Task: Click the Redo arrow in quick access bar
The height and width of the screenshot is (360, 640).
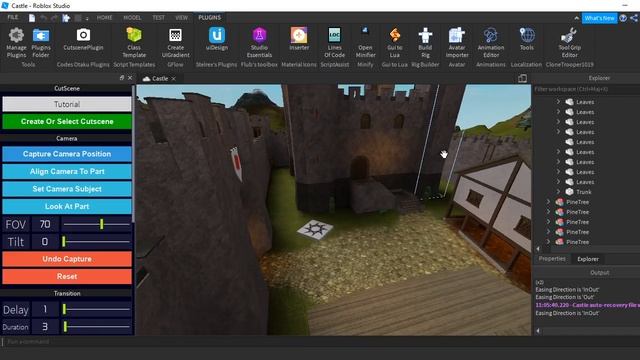Action: click(54, 18)
